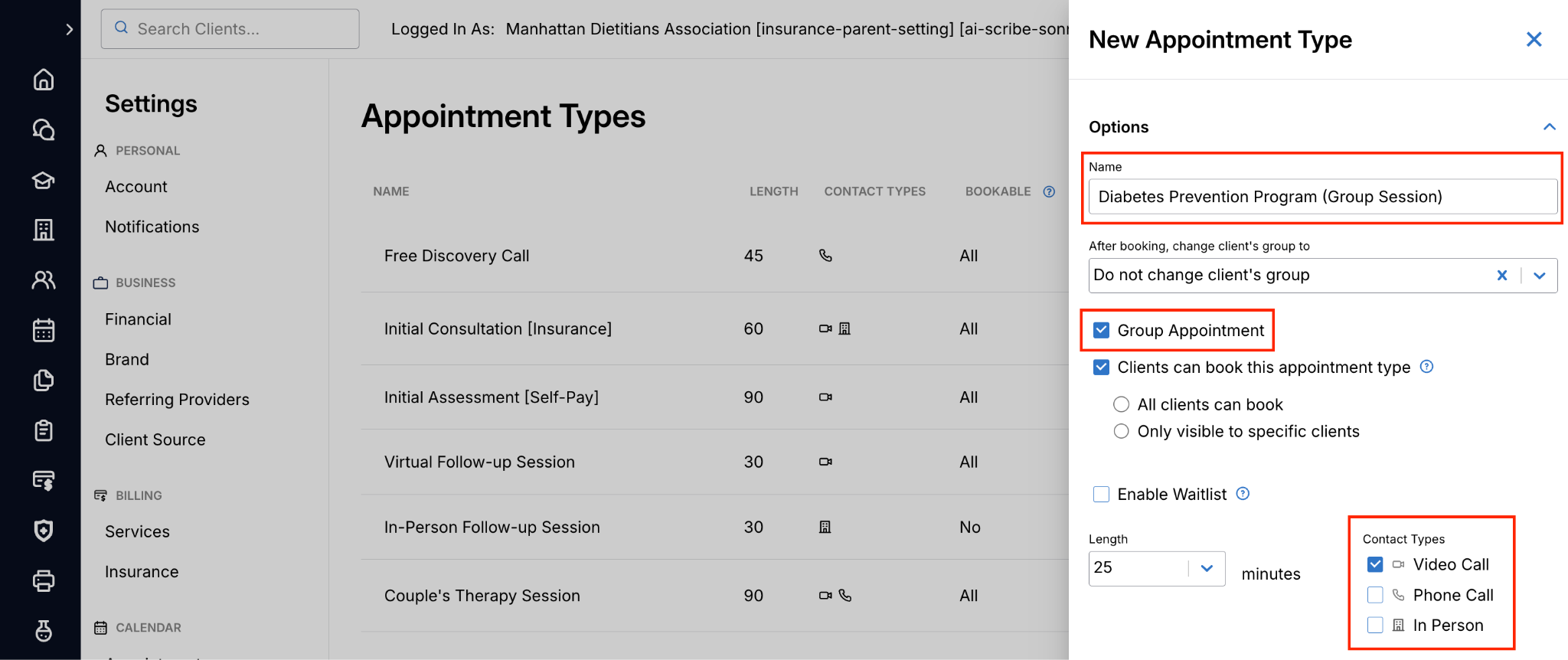Click the graduation cap sidebar icon

tap(44, 181)
